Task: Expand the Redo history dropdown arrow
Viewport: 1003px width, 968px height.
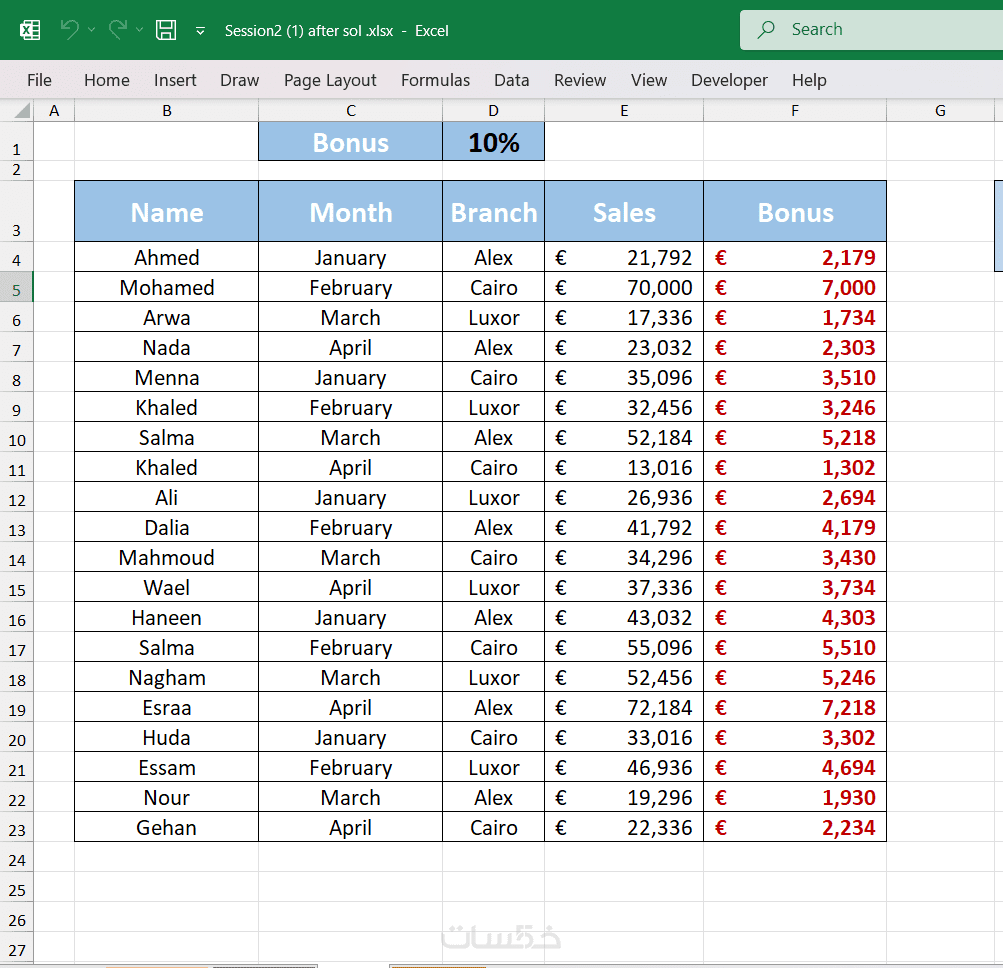Action: point(140,30)
